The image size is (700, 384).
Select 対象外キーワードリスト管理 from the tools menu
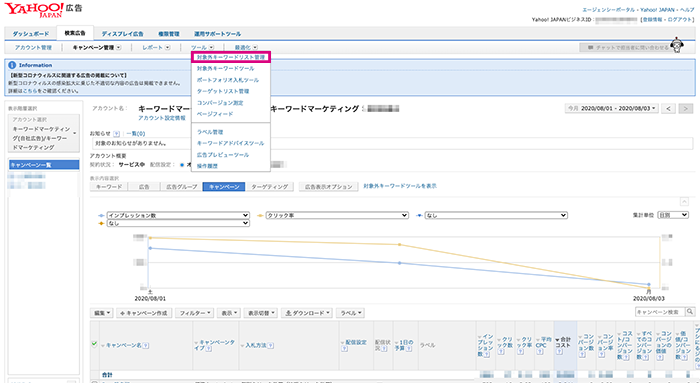click(x=231, y=57)
